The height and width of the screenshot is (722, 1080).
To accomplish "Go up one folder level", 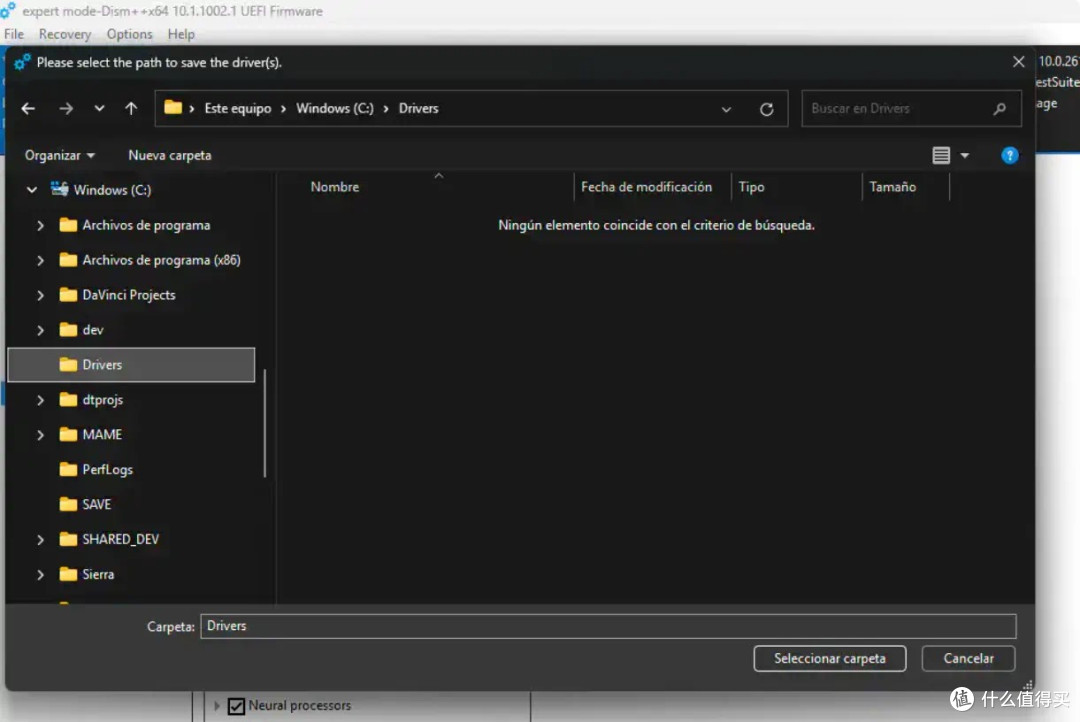I will click(130, 108).
